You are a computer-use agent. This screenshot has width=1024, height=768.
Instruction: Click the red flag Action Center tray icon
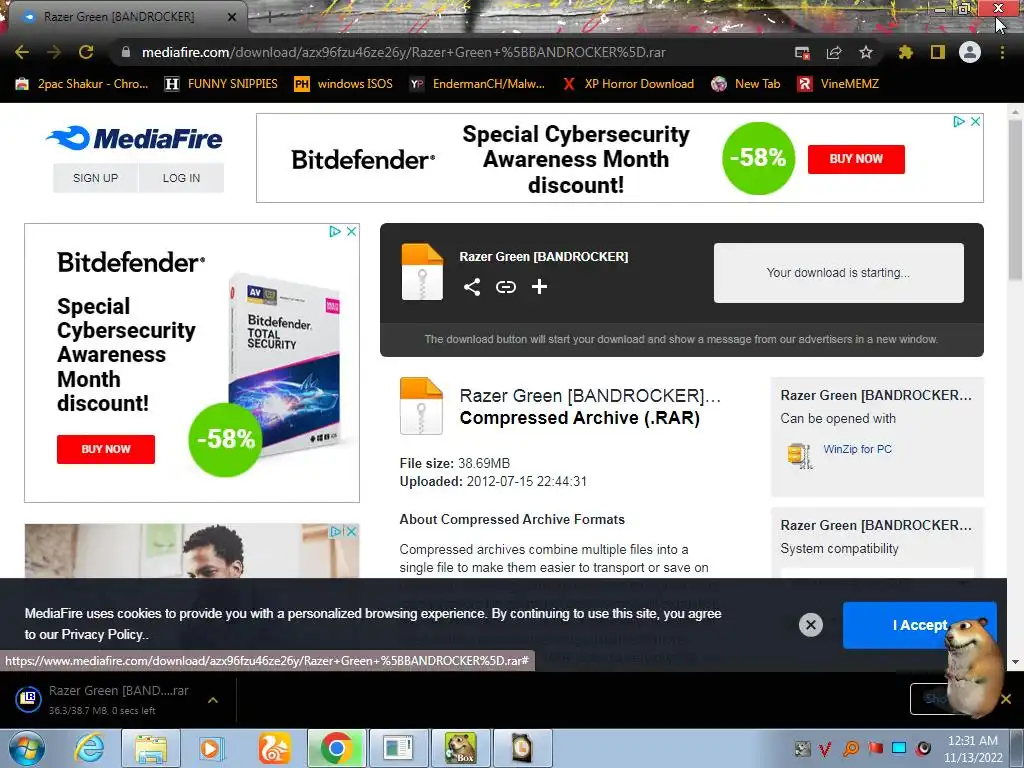coord(875,748)
